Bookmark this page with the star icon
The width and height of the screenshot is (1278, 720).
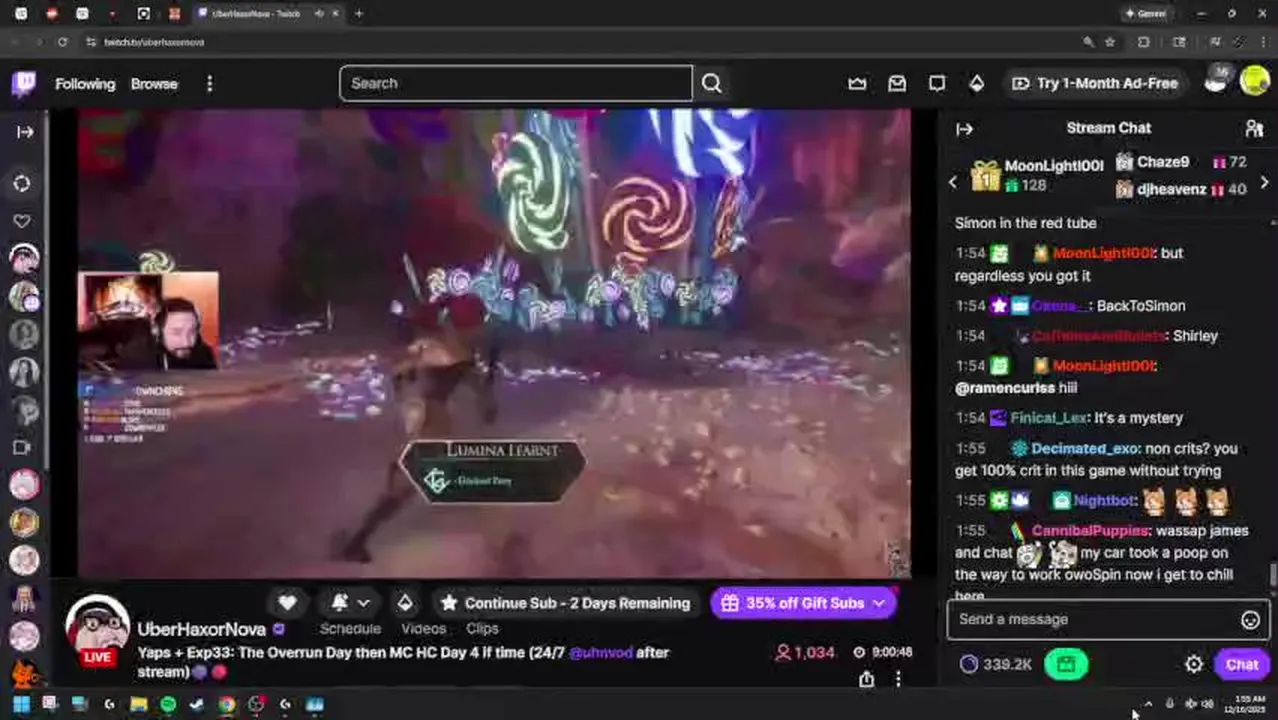[1109, 42]
